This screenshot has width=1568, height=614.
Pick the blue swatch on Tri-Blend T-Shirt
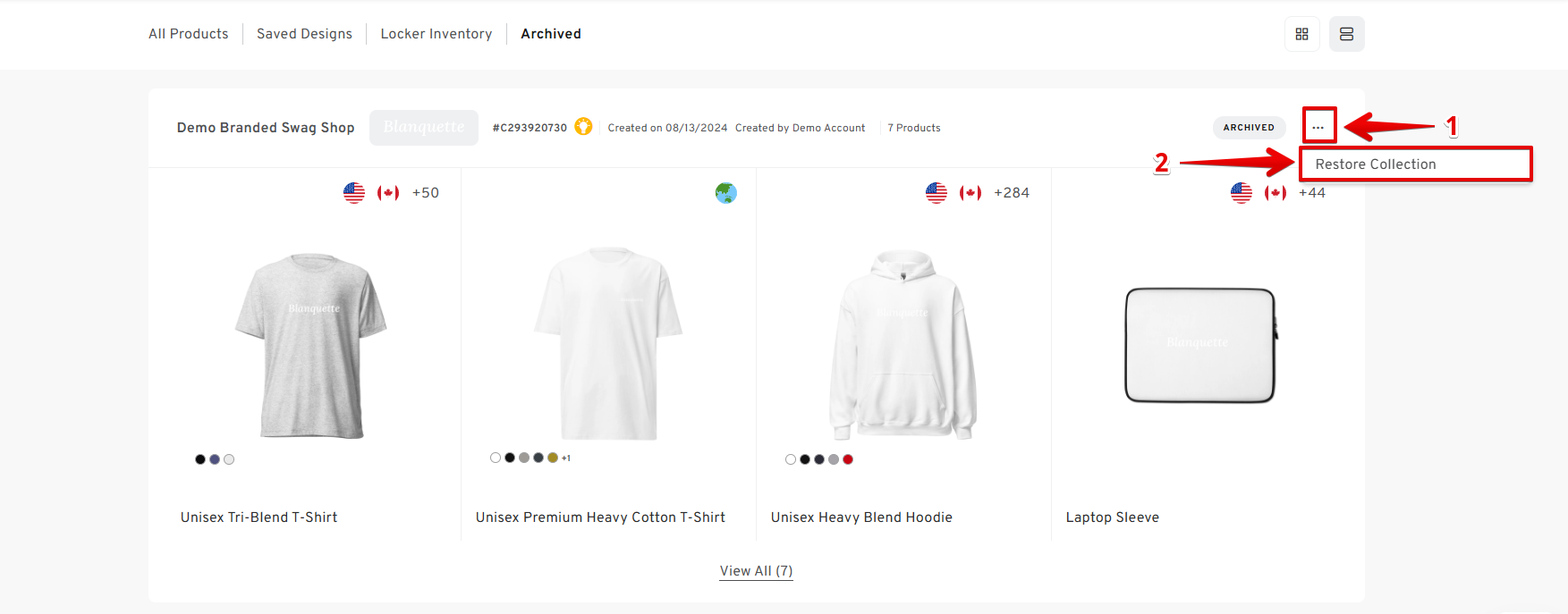click(215, 459)
